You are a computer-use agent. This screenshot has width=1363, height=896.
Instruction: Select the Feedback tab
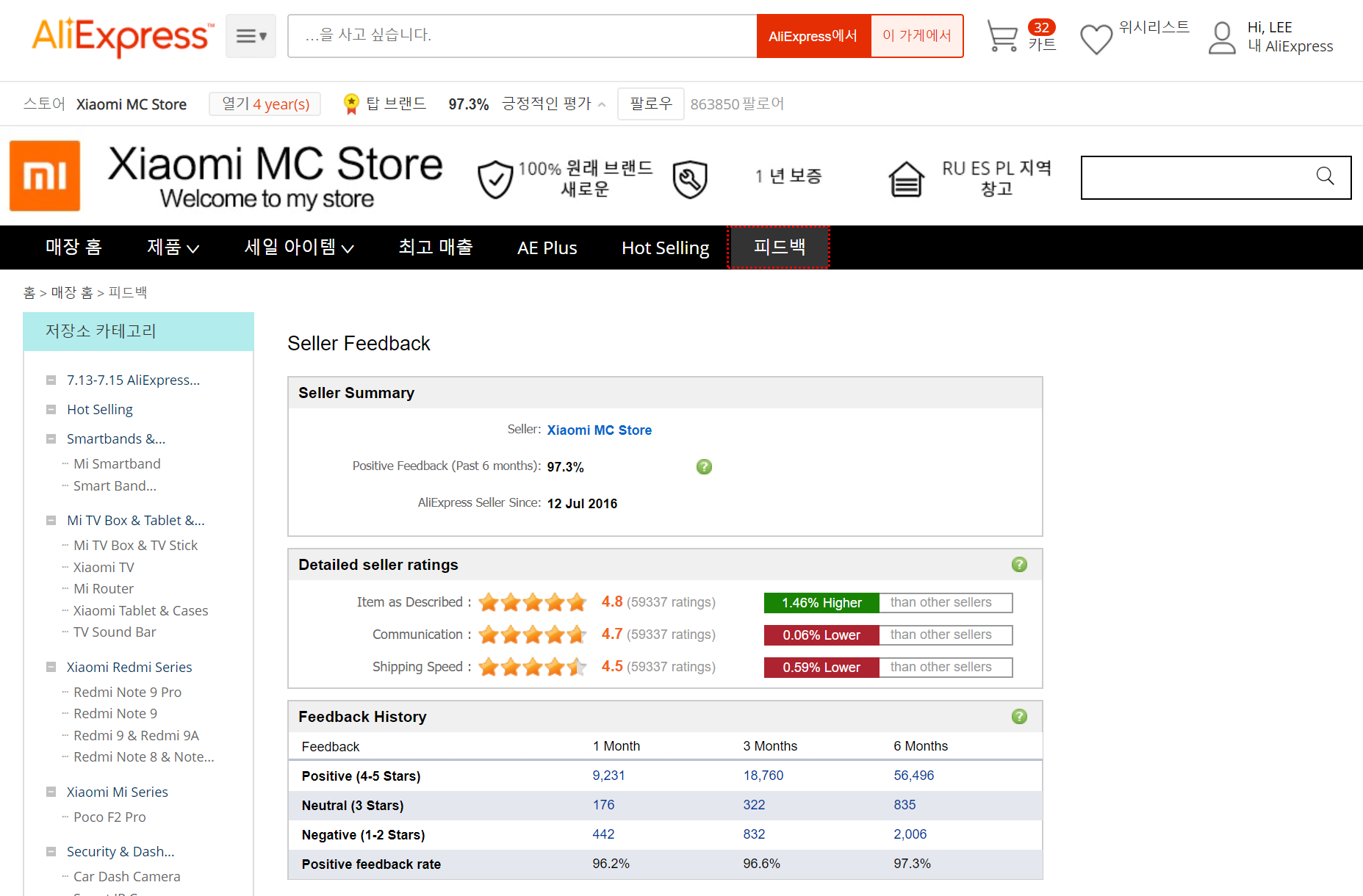(x=779, y=248)
